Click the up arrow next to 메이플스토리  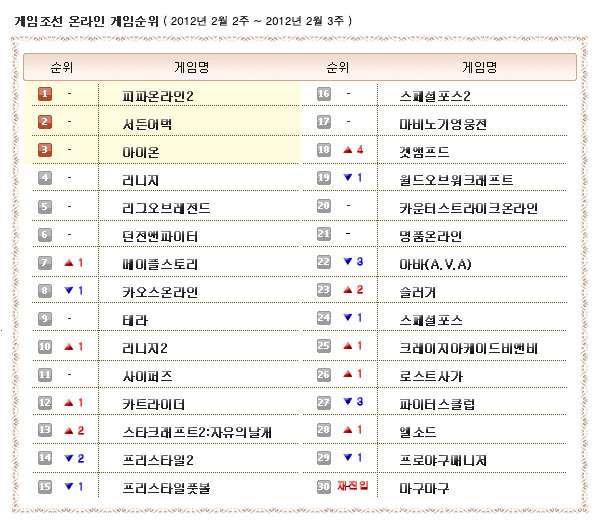click(x=67, y=264)
